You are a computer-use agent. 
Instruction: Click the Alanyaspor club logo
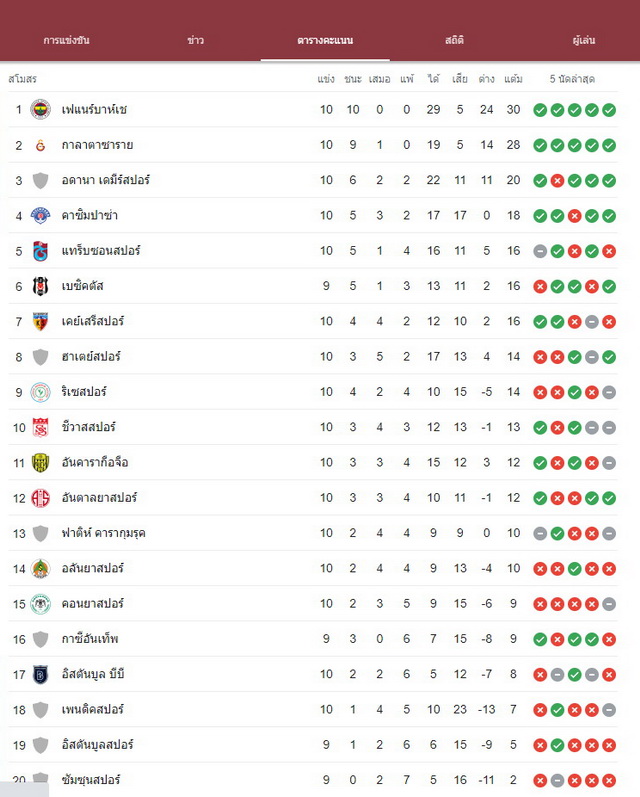40,568
